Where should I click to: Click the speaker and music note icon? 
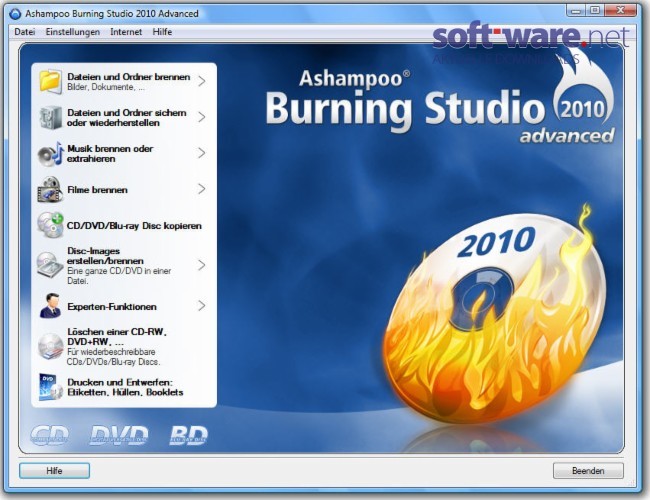pos(51,154)
